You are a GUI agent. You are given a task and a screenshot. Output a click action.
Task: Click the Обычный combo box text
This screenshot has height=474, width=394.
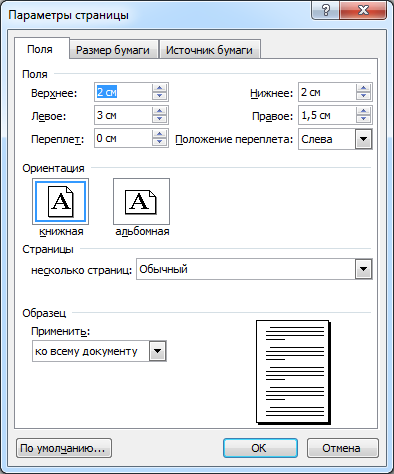(x=163, y=269)
